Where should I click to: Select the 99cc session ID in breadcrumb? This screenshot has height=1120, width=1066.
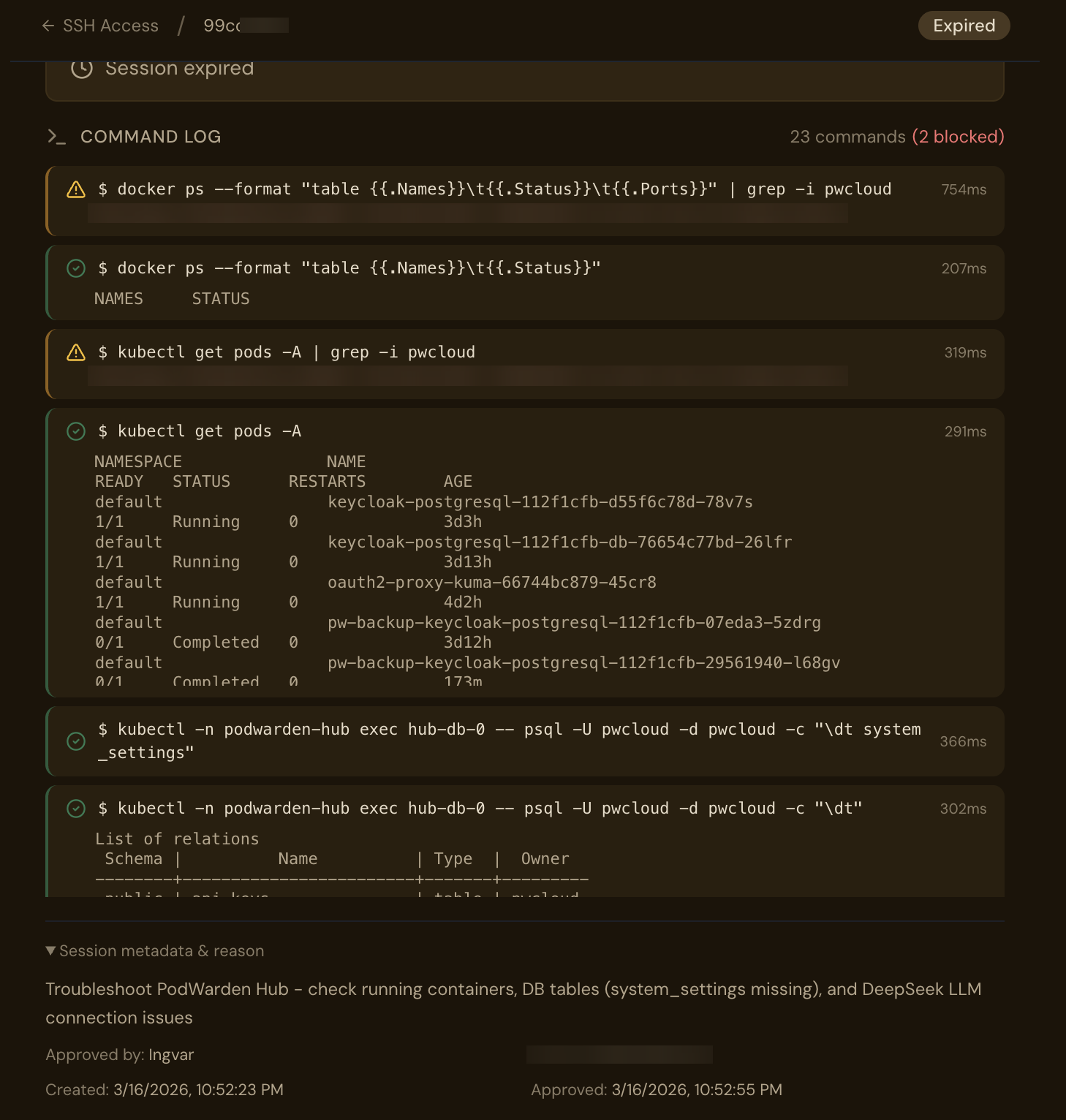222,26
